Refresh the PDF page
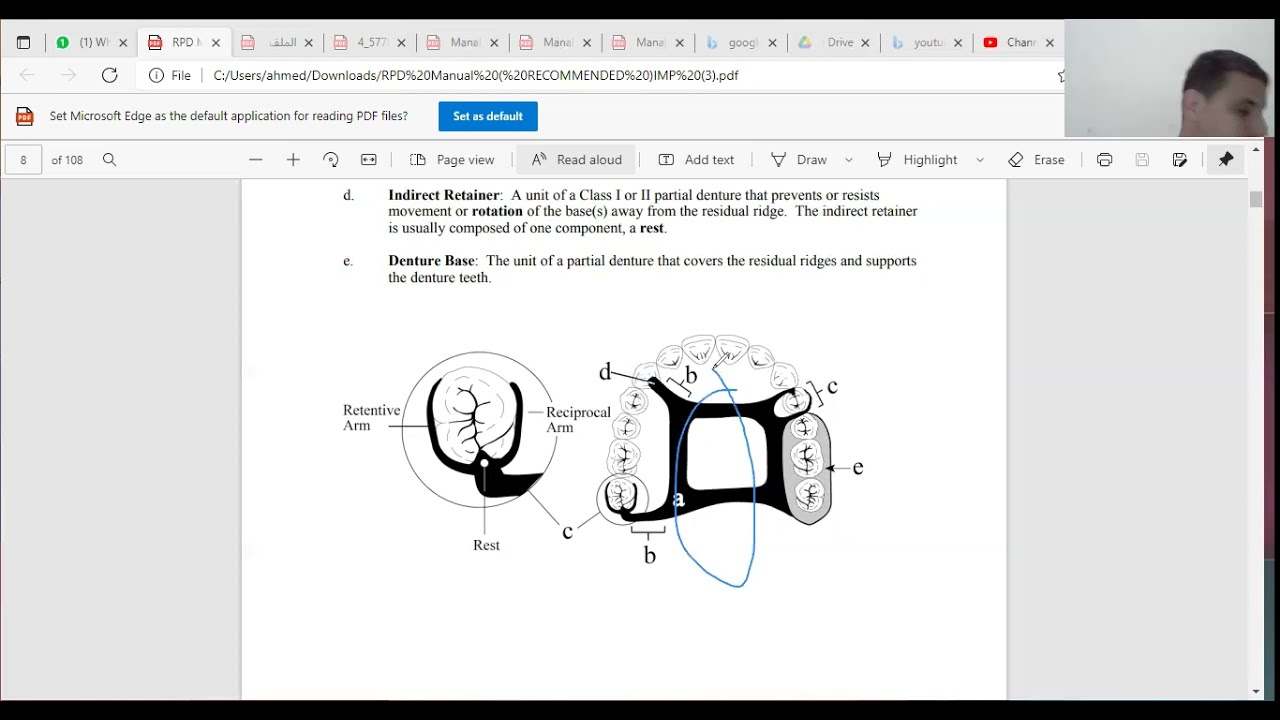 (x=110, y=75)
